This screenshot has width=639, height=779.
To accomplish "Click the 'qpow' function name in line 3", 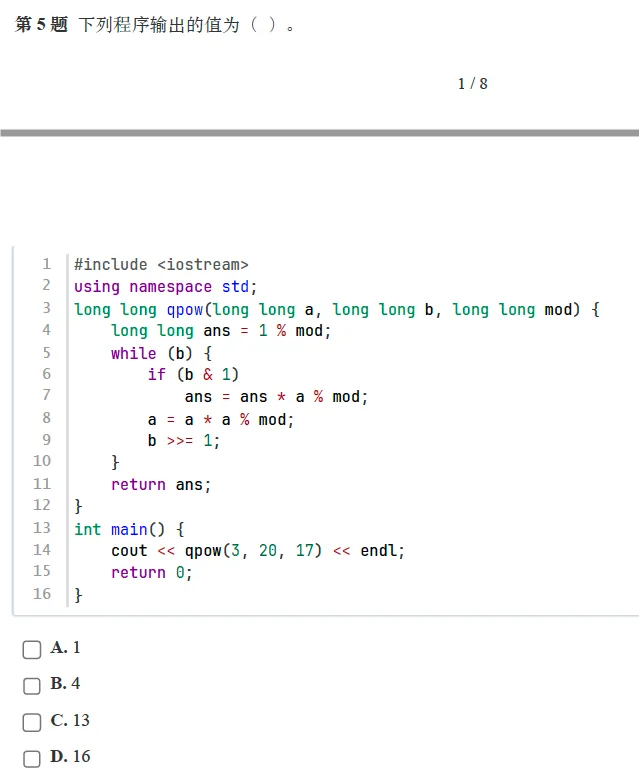I will point(185,310).
